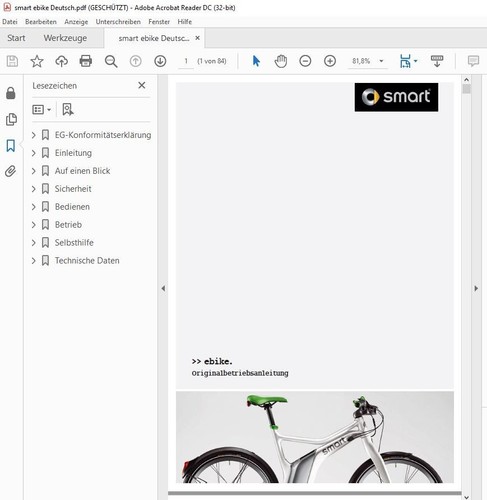The width and height of the screenshot is (487, 500).
Task: Jump to Sicherheit bookmark text
Action: 73,189
